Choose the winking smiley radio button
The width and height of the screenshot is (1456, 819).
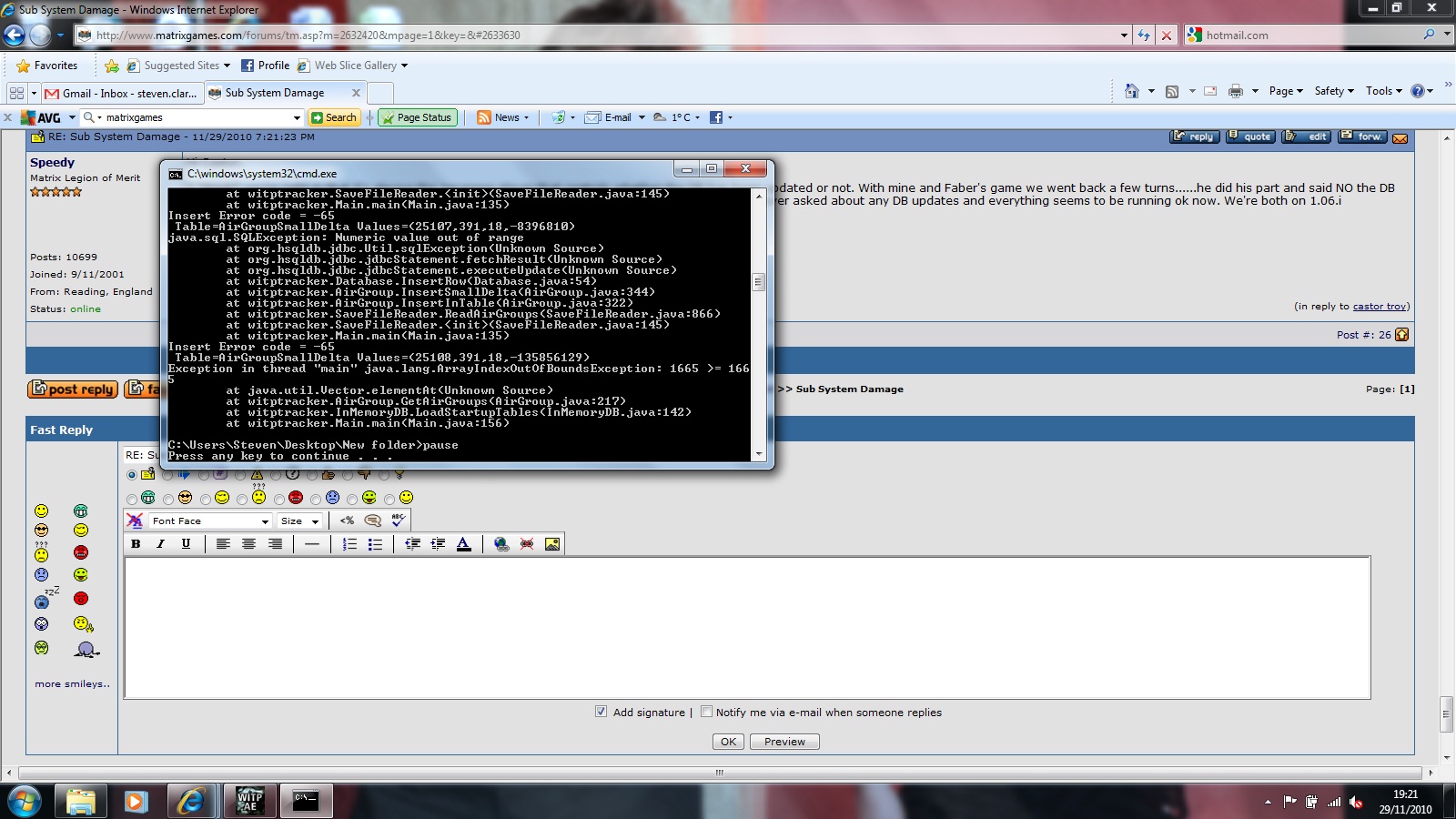(x=206, y=499)
